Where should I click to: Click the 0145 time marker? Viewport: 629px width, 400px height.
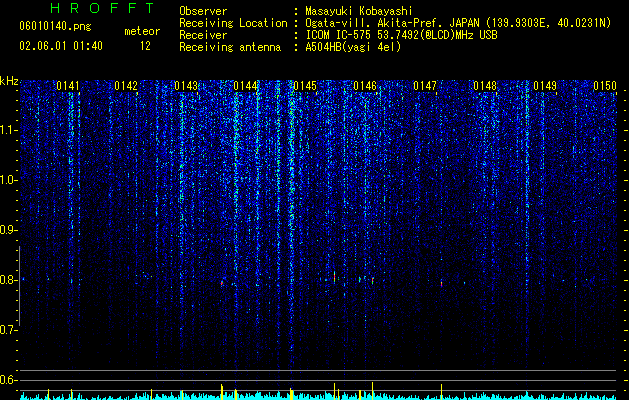[305, 86]
